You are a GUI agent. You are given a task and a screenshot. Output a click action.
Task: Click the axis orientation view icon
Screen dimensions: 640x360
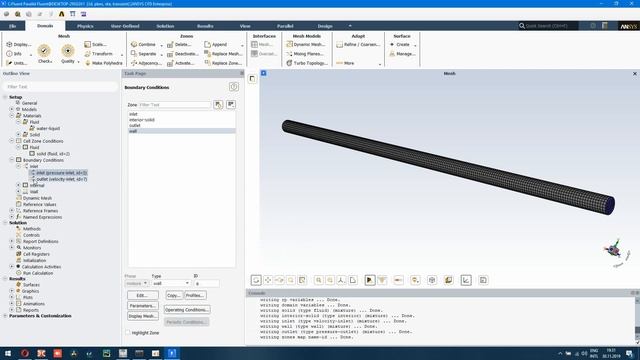[x=341, y=280]
